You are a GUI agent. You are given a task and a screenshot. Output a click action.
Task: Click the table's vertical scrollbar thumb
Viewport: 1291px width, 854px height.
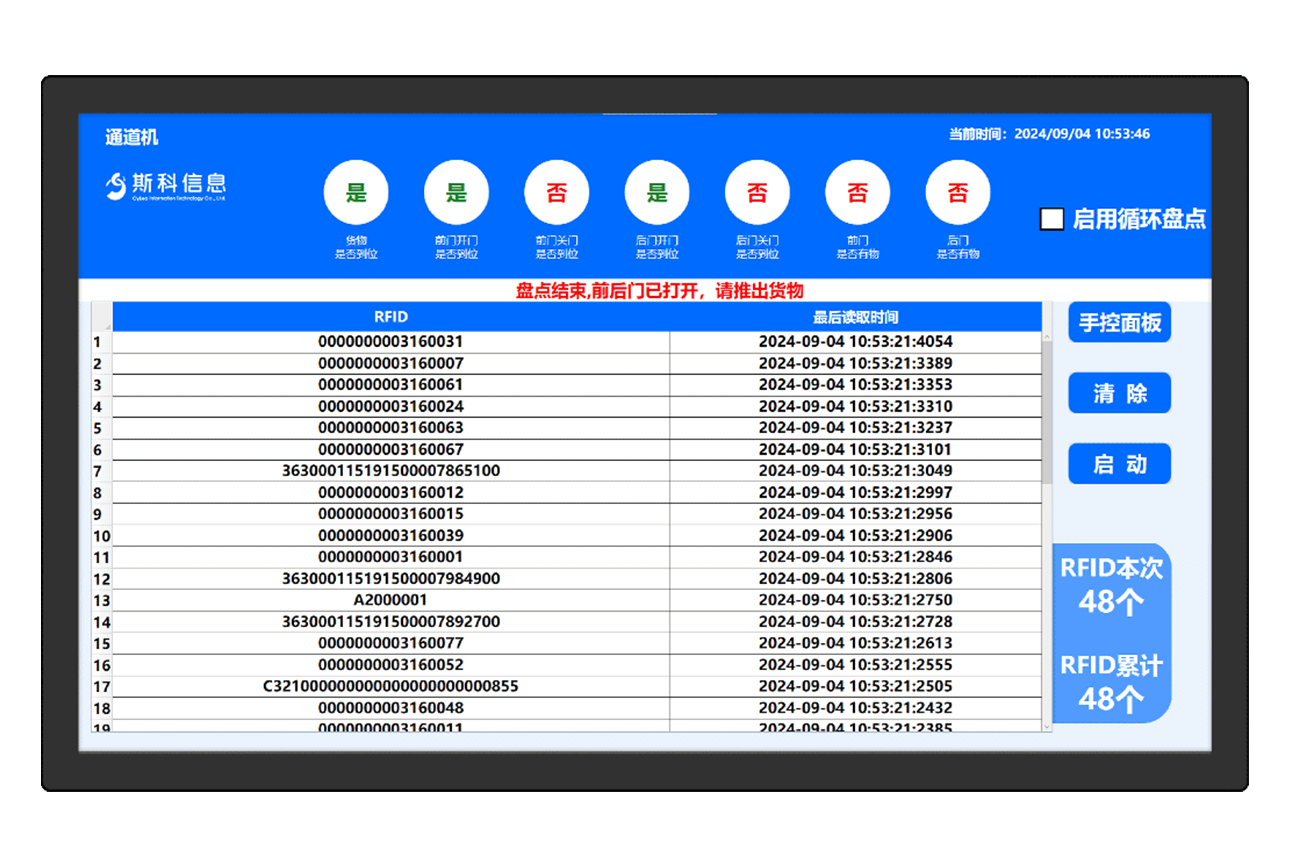(1047, 410)
